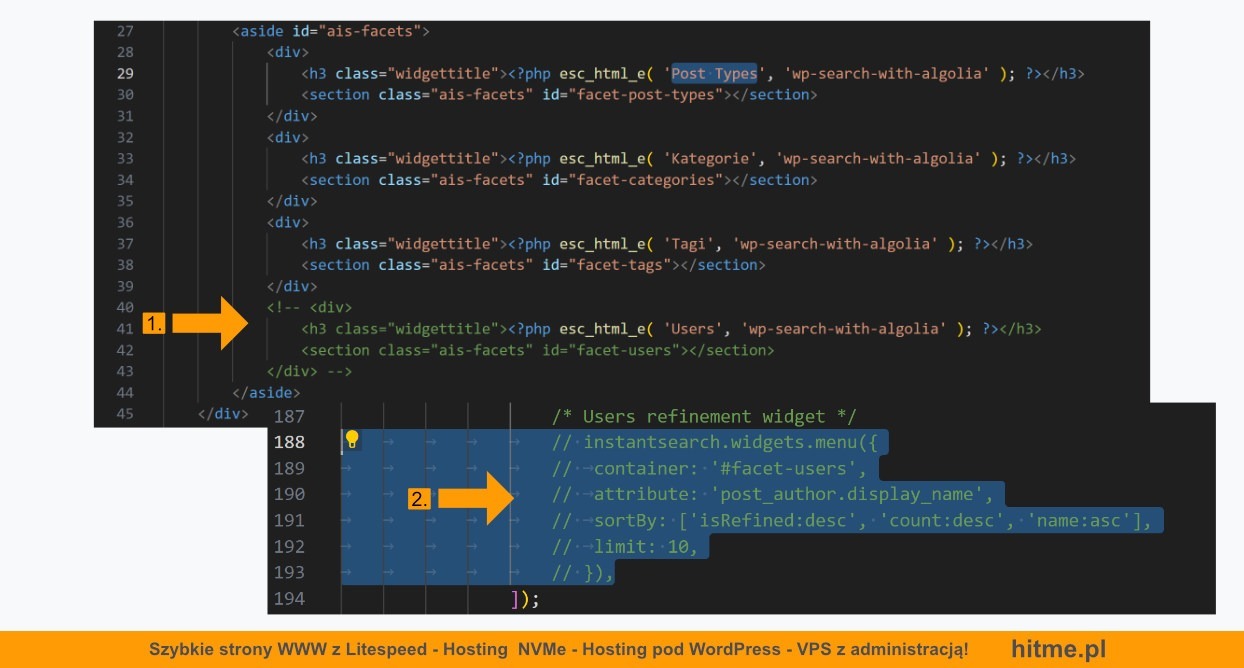Click the highlighted 'Post Types' string
Viewport: 1244px width, 668px height.
(x=713, y=74)
